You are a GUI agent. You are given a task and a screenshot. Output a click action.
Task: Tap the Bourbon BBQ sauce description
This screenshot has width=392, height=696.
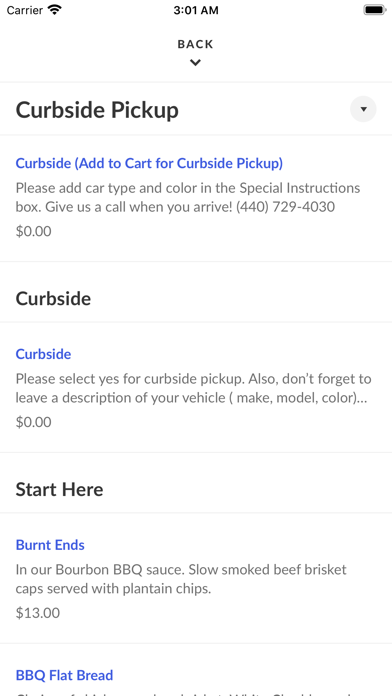[181, 579]
